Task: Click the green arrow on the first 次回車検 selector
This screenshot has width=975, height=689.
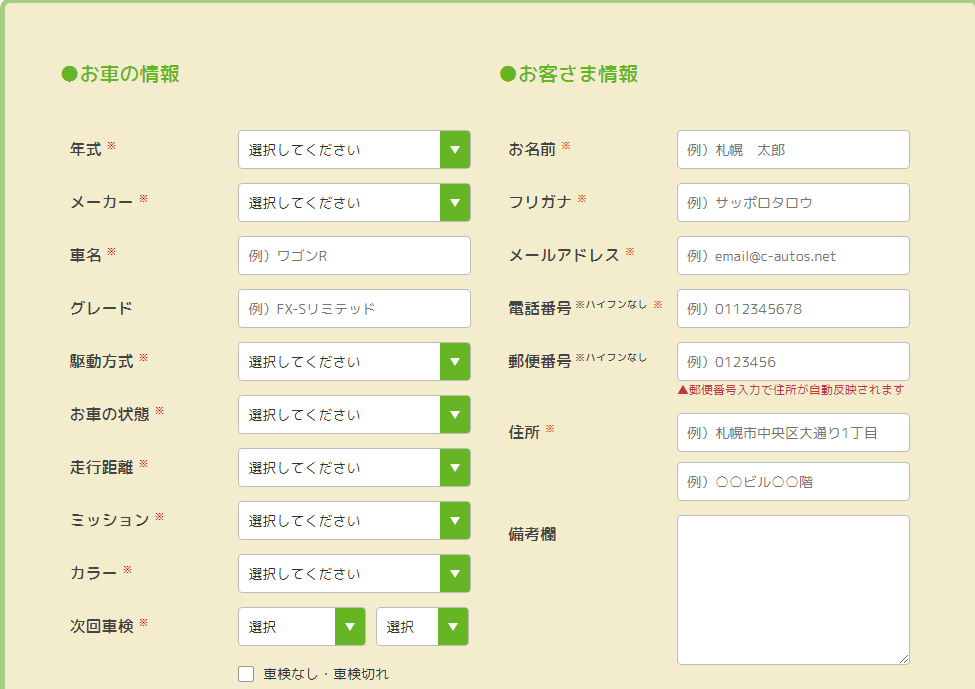Action: [x=350, y=626]
